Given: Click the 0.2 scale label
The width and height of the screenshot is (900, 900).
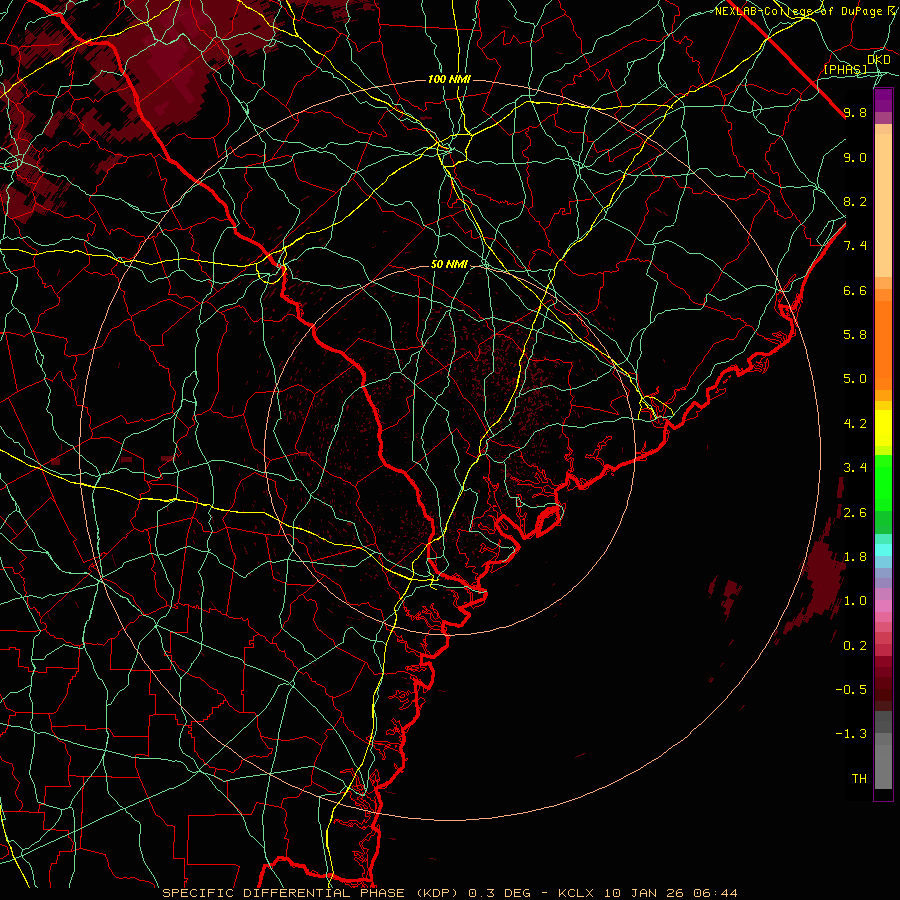Looking at the screenshot, I should (x=855, y=646).
